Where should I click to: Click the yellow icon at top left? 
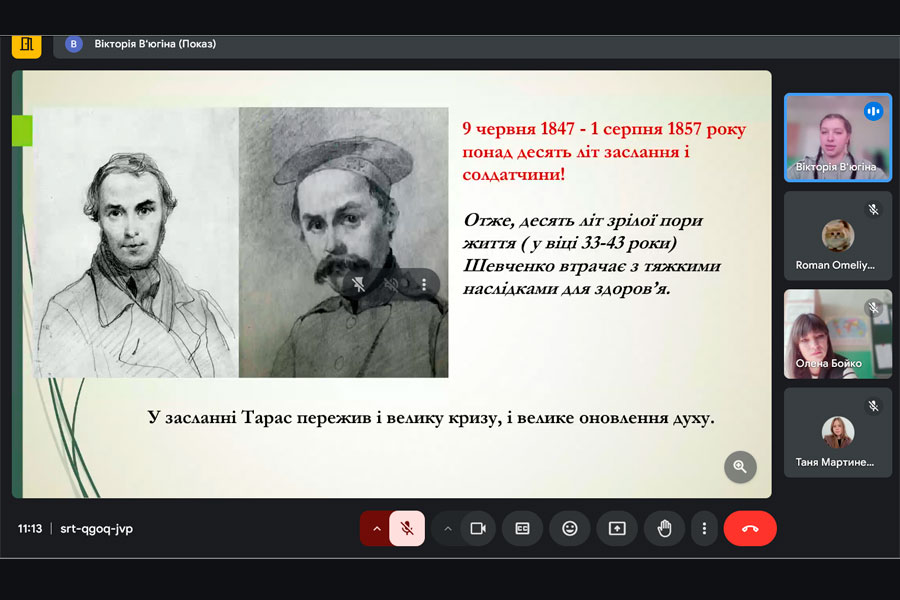(26, 45)
